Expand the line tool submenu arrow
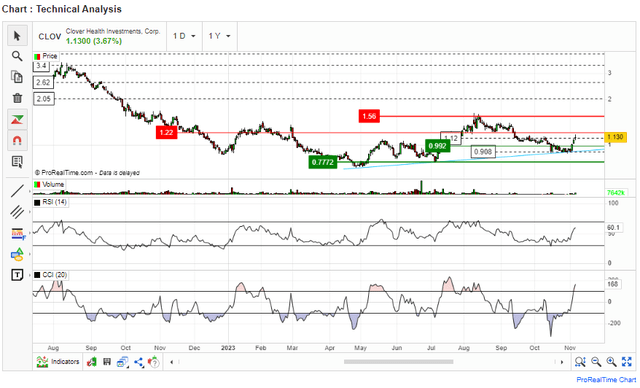The height and width of the screenshot is (388, 640). pyautogui.click(x=30, y=191)
